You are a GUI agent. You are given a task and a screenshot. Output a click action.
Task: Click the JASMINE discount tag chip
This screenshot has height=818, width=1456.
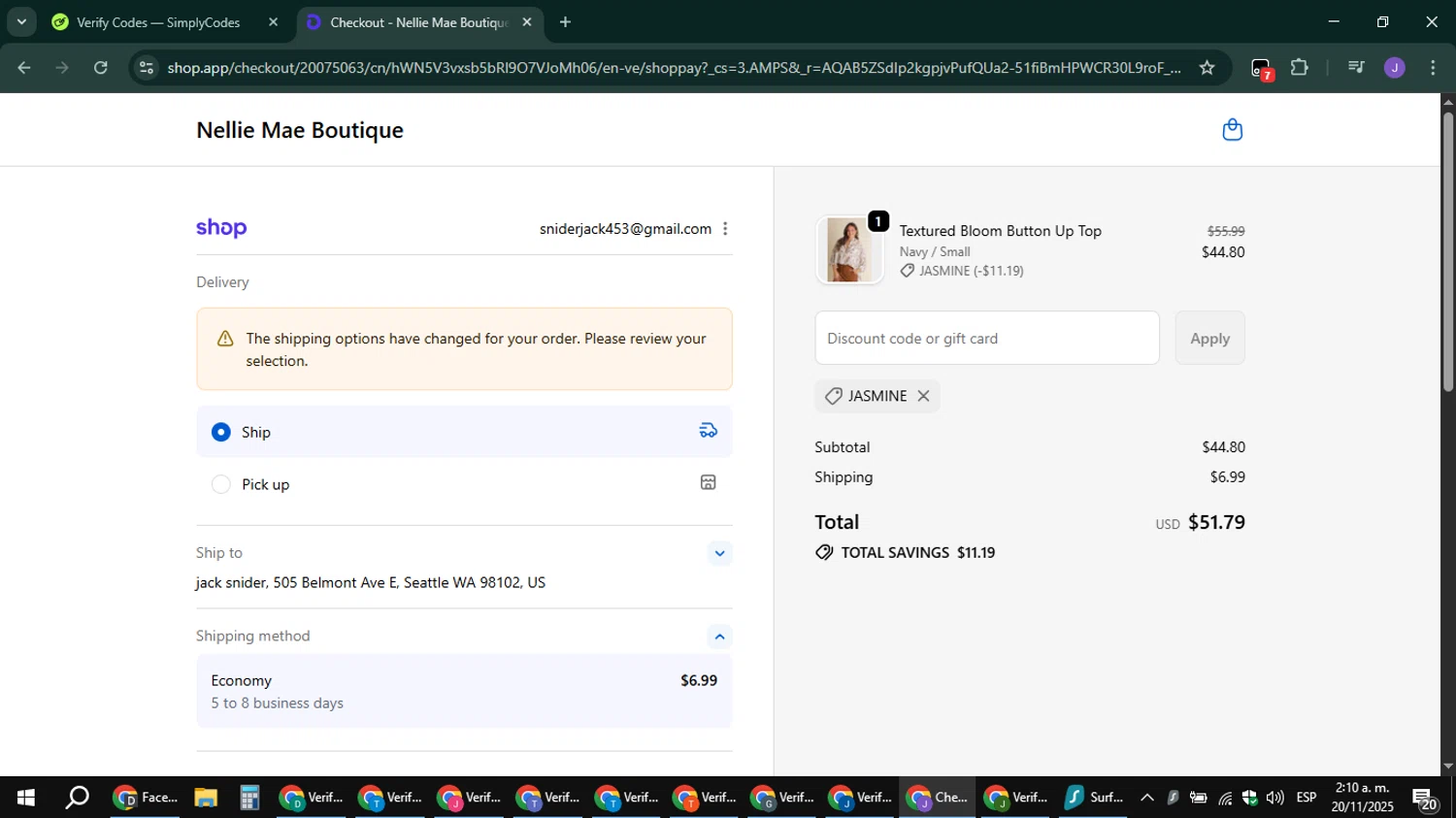(877, 396)
